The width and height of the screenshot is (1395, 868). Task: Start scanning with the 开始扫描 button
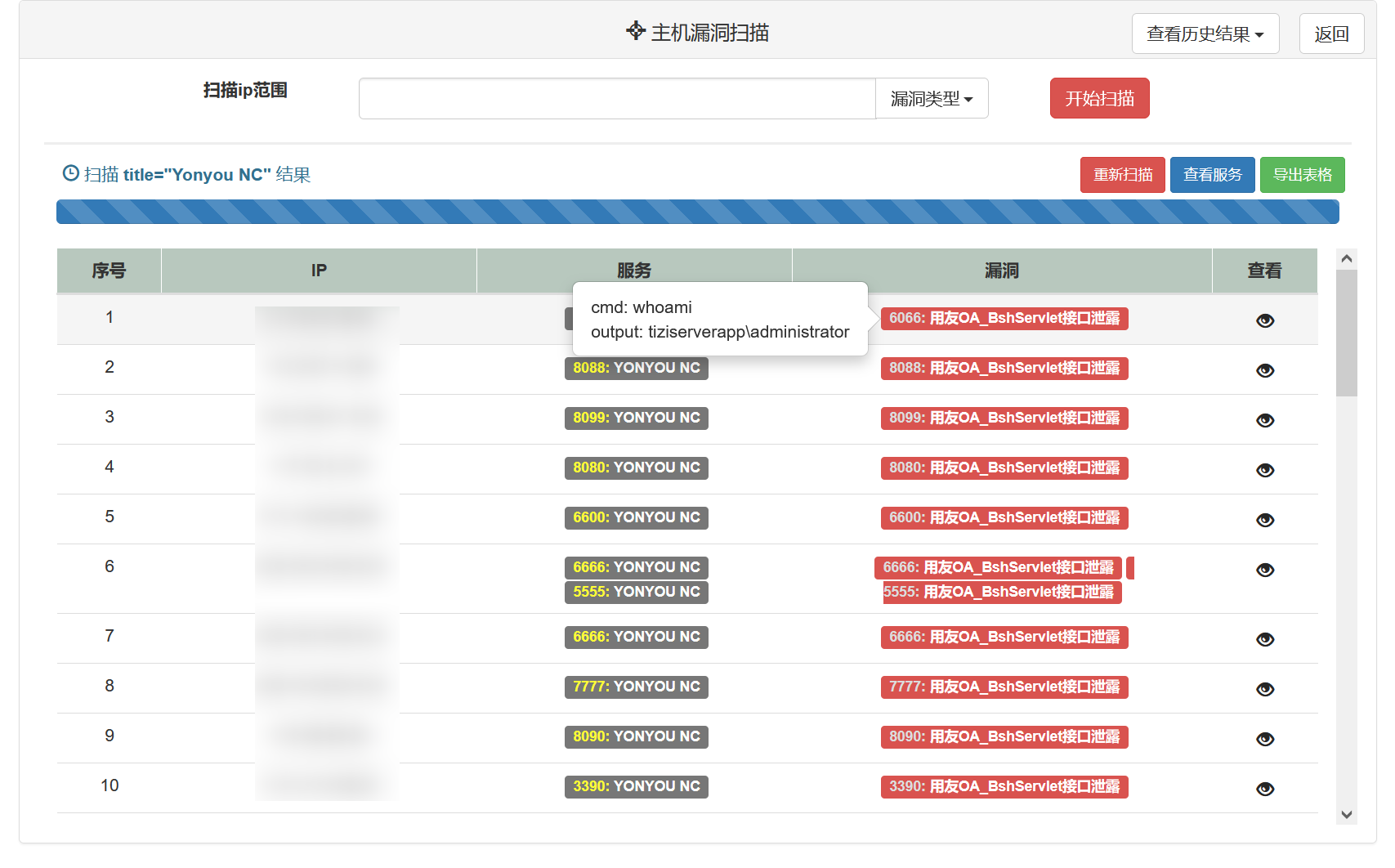click(1099, 98)
